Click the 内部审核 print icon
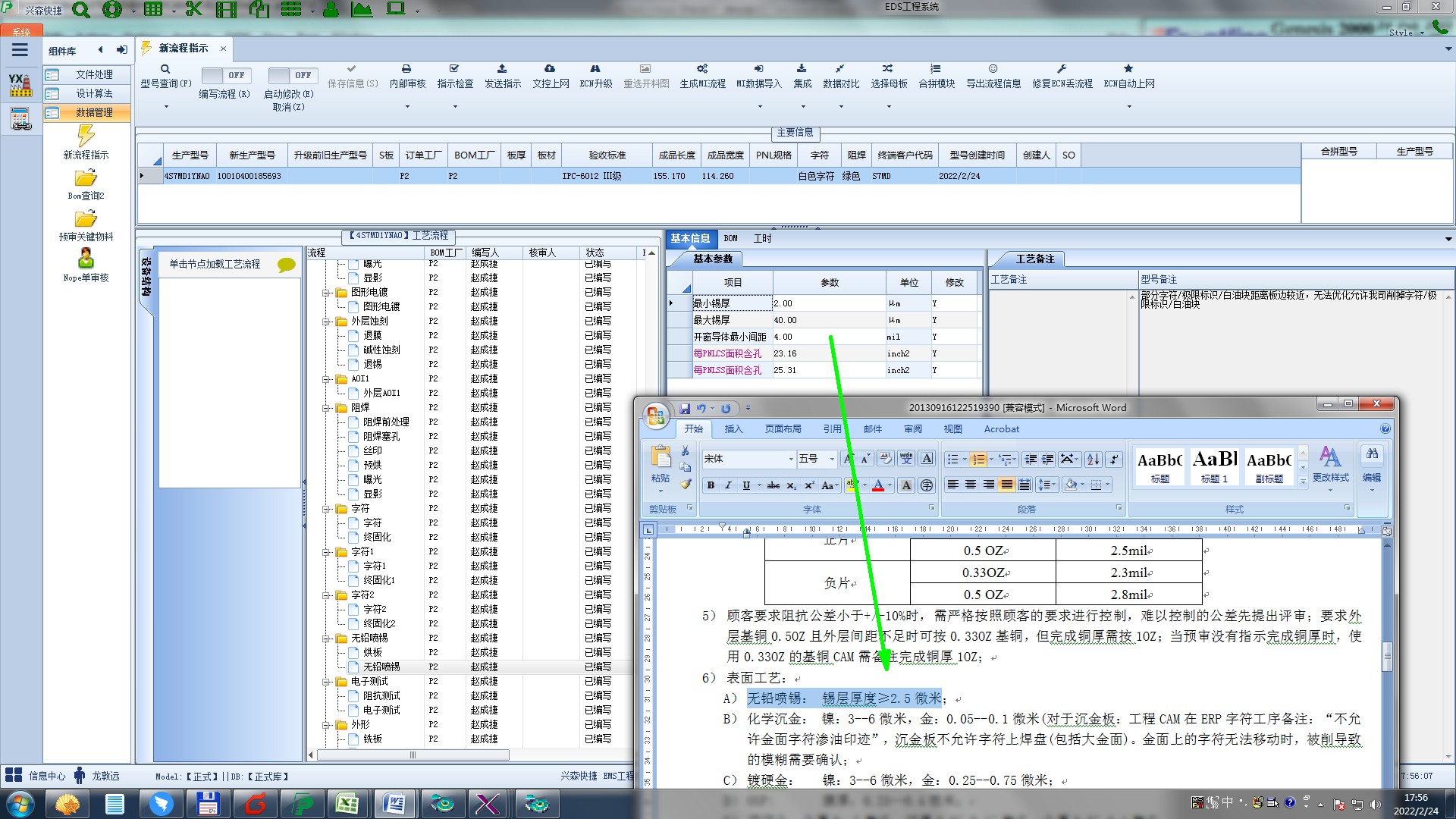This screenshot has height=819, width=1456. 406,69
